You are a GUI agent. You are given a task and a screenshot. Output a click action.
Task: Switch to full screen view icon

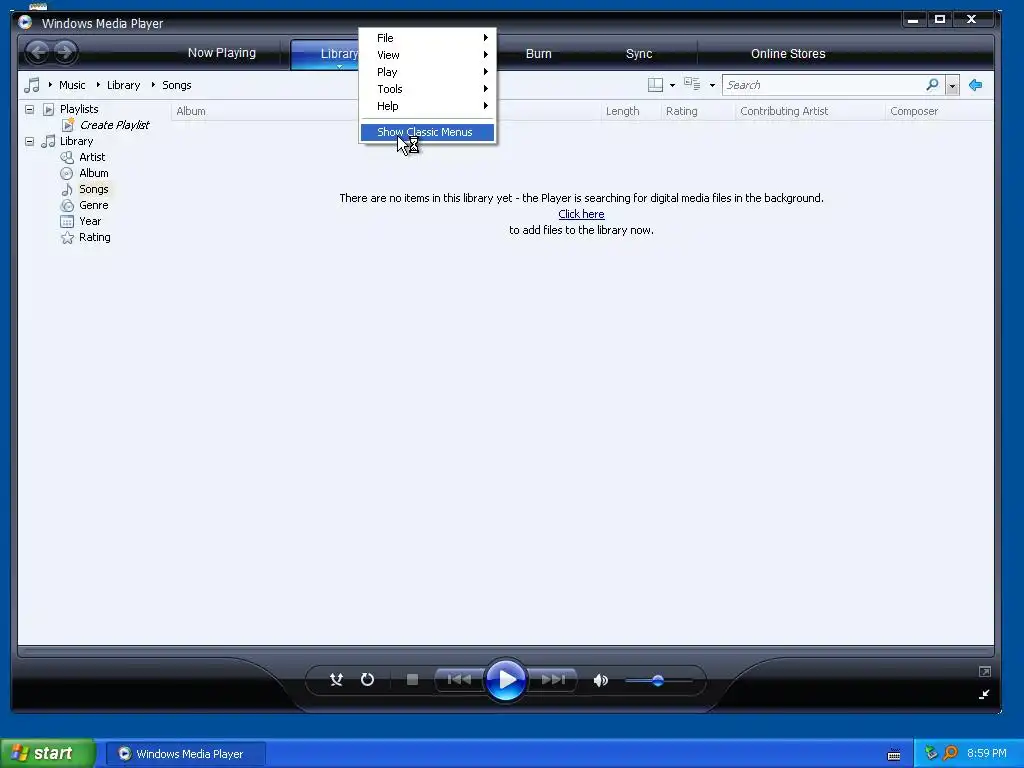point(985,671)
